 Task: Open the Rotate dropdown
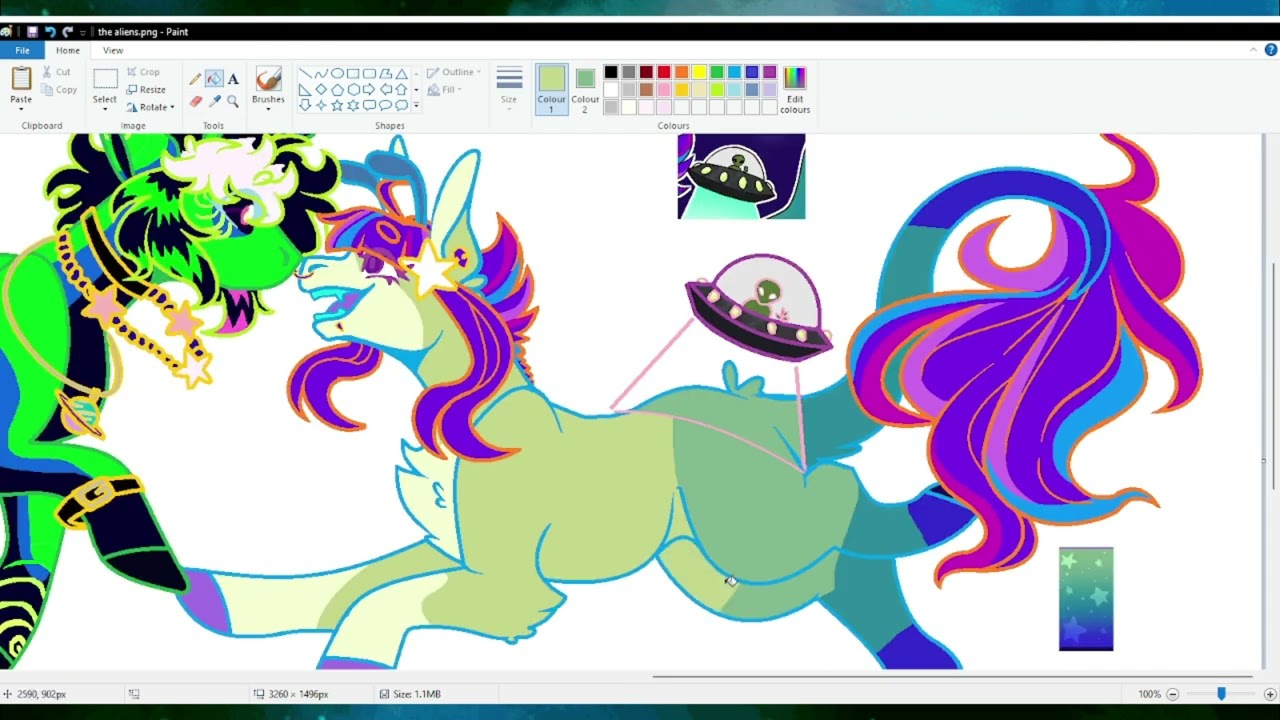151,107
